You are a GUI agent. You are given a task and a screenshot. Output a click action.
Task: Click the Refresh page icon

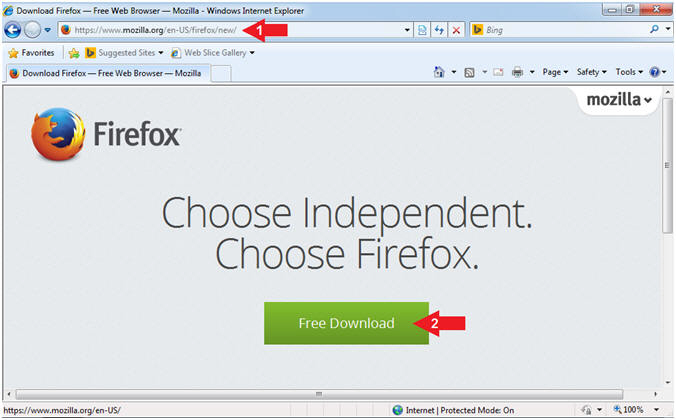click(439, 30)
